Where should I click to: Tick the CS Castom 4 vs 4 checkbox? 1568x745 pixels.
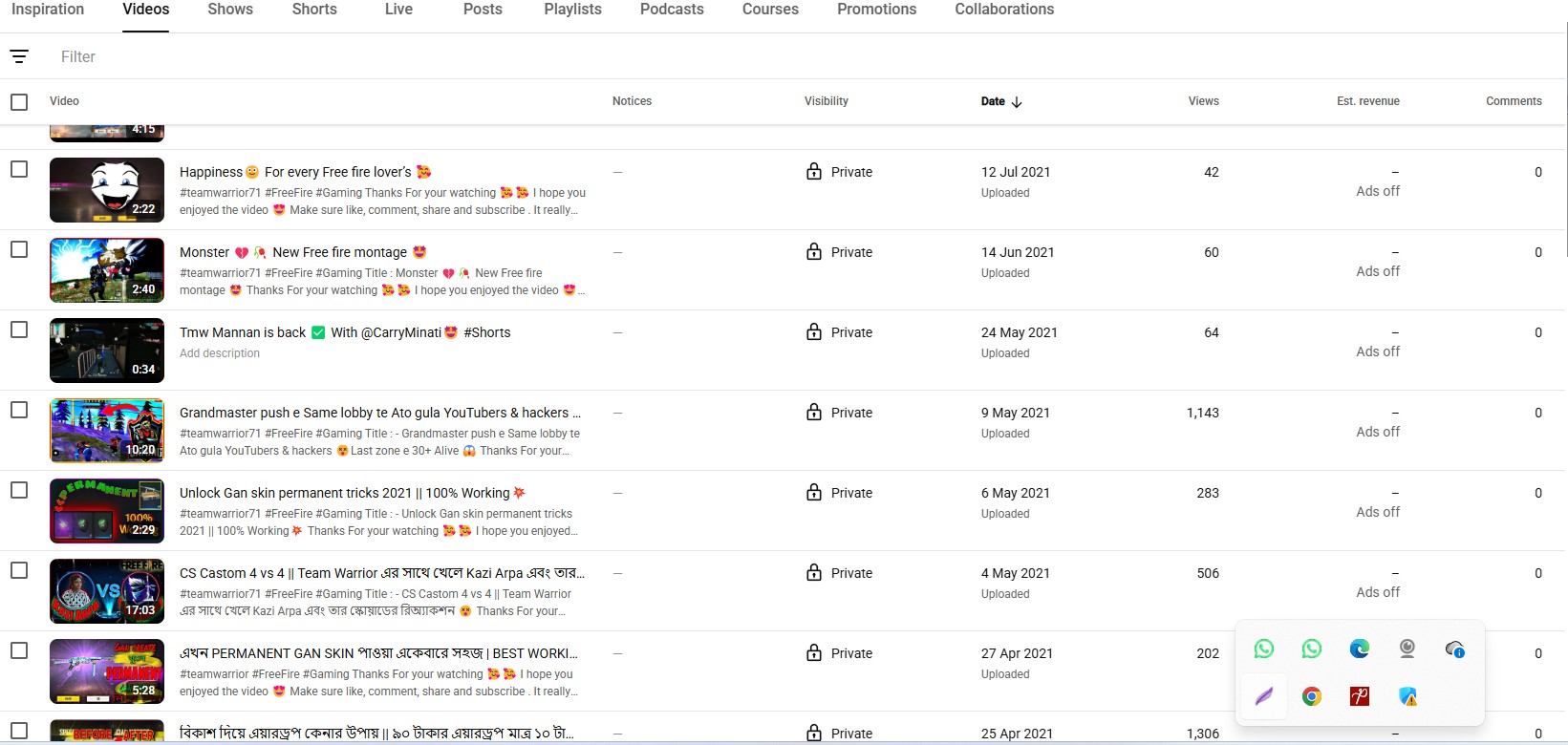tap(19, 570)
